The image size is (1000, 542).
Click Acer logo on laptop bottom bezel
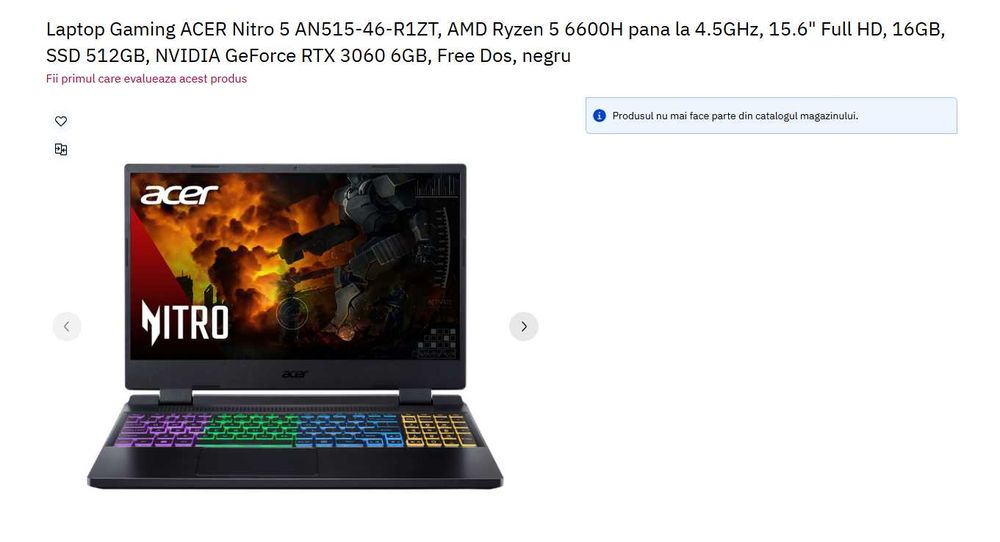tap(295, 374)
